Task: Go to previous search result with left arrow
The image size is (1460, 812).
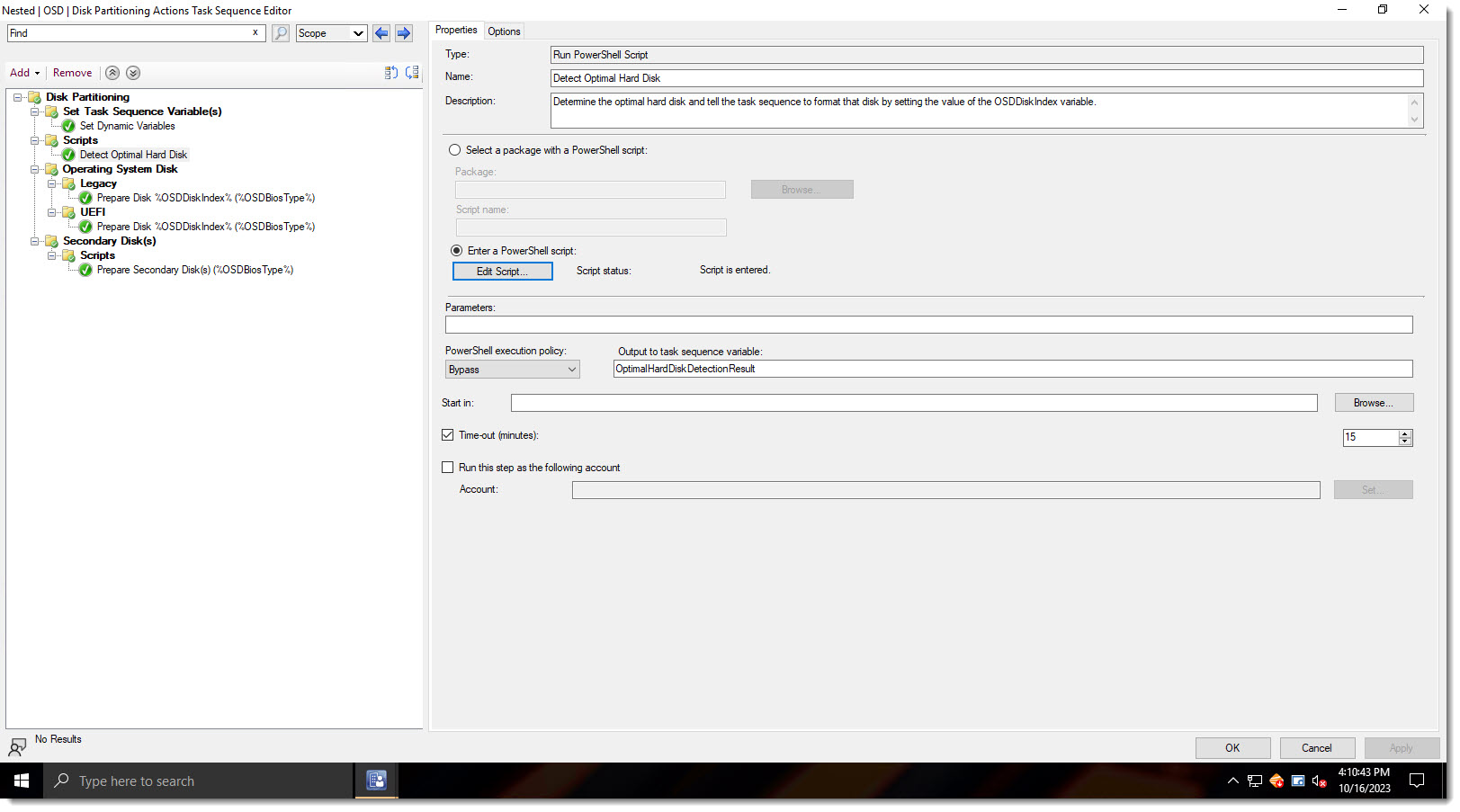Action: tap(381, 33)
